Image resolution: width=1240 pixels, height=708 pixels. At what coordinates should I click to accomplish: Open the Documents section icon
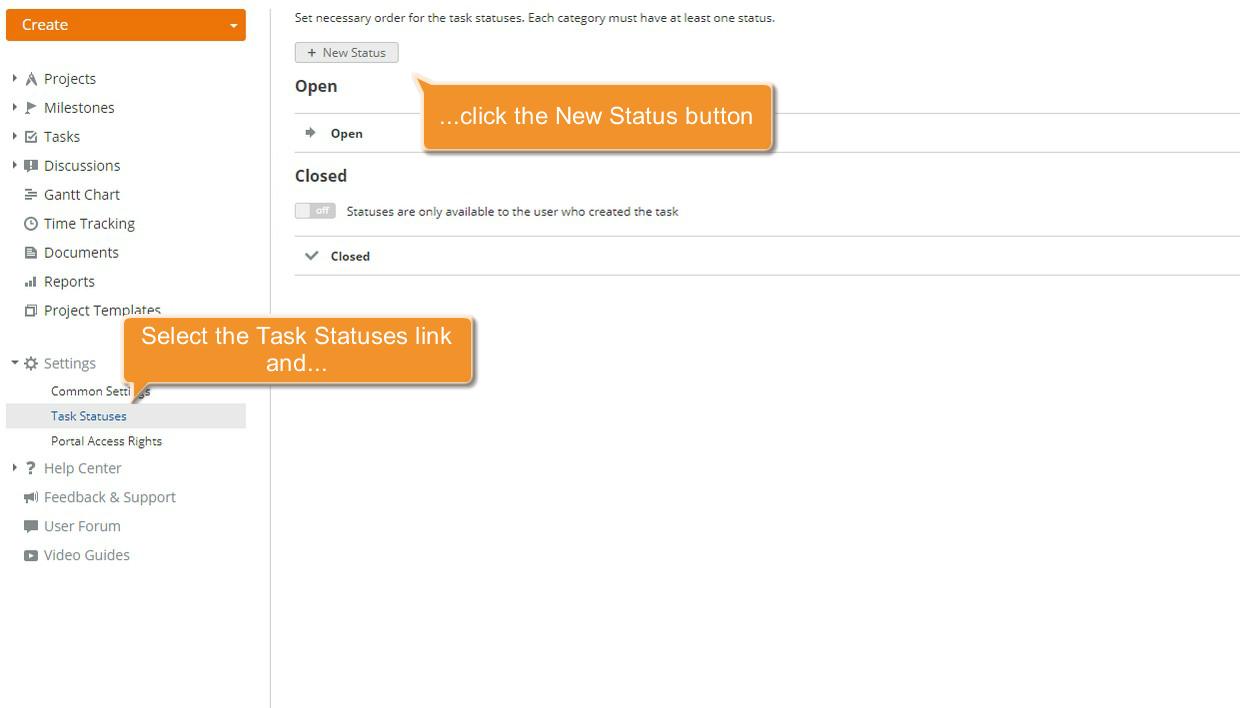(30, 252)
